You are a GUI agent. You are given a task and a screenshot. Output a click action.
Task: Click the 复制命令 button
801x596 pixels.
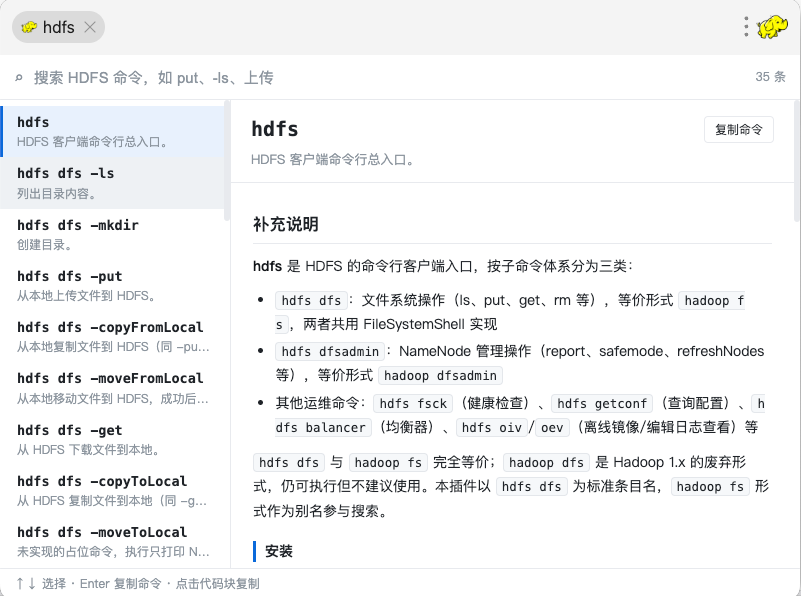click(739, 130)
